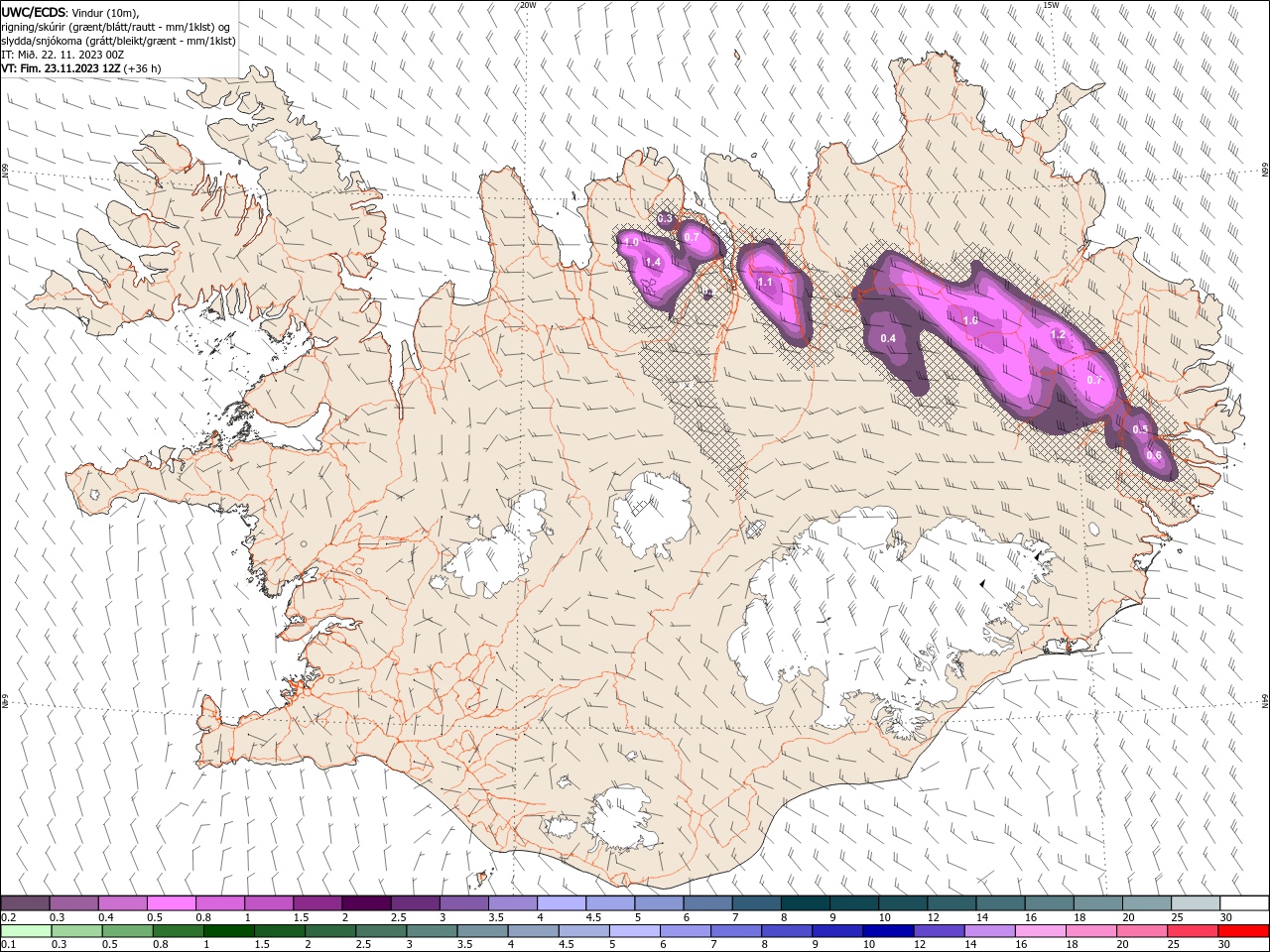Pick upper legend darkest purple swatch 2–2.5
Image resolution: width=1270 pixels, height=952 pixels.
pos(366,903)
